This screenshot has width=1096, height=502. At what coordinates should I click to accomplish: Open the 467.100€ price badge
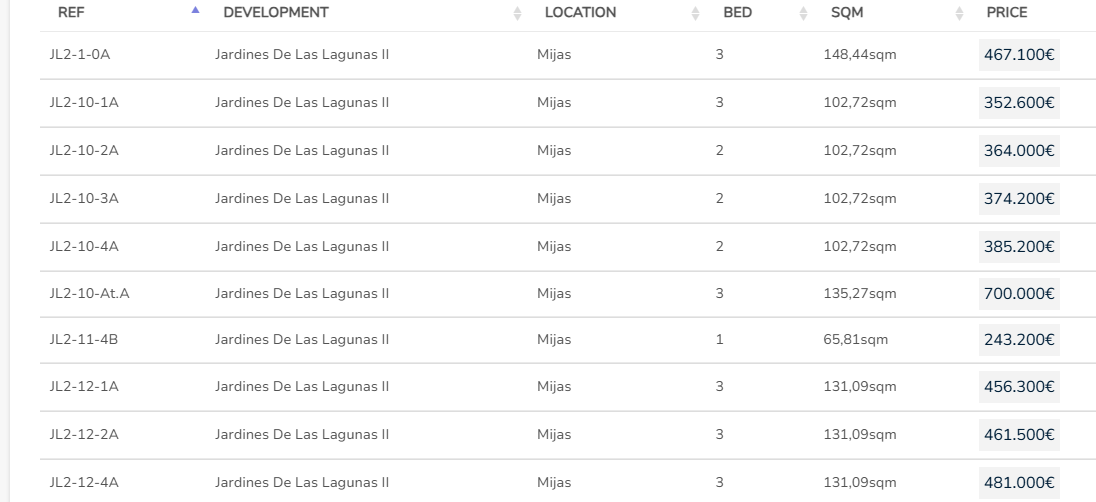[1019, 55]
